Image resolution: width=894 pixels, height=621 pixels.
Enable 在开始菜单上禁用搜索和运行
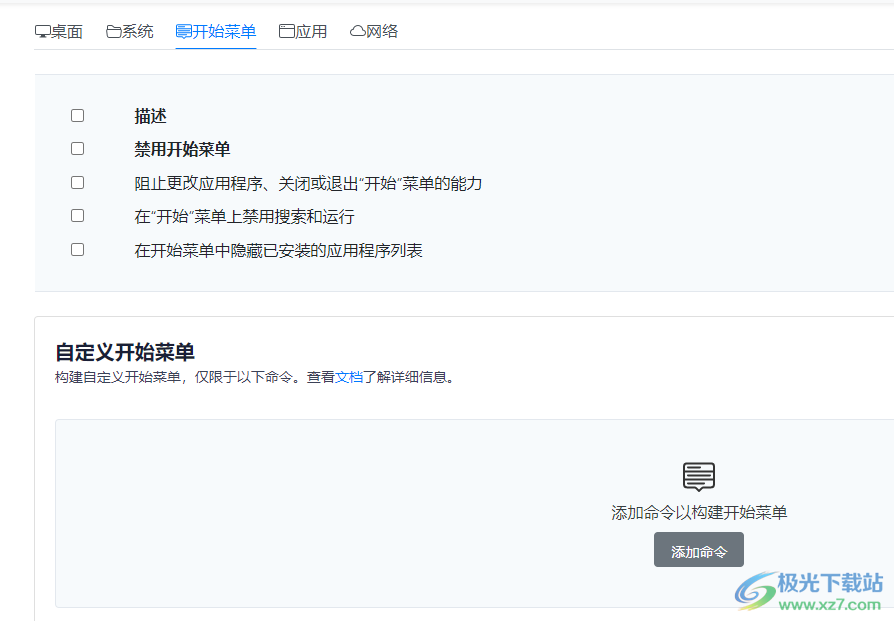(77, 215)
